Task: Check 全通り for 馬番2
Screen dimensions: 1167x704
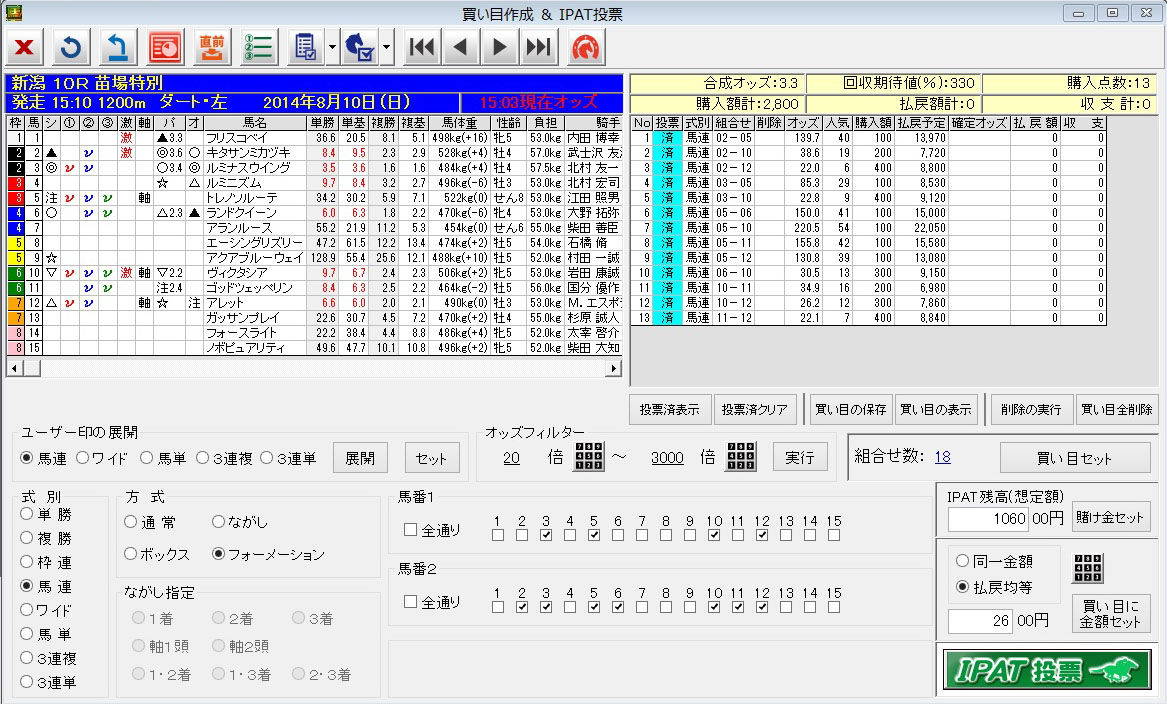Action: point(432,602)
